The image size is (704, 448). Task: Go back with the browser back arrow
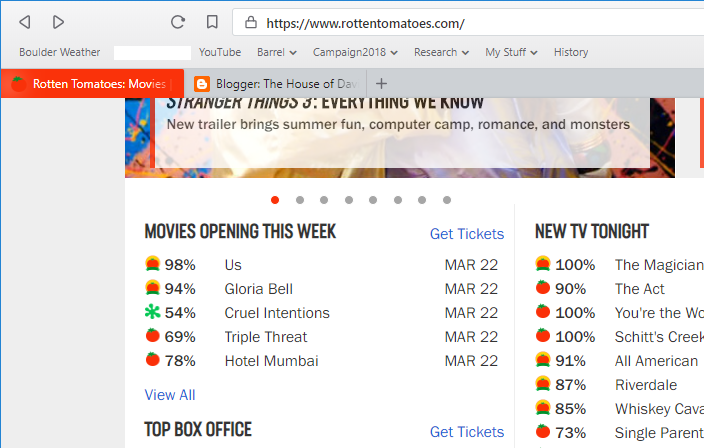click(25, 22)
